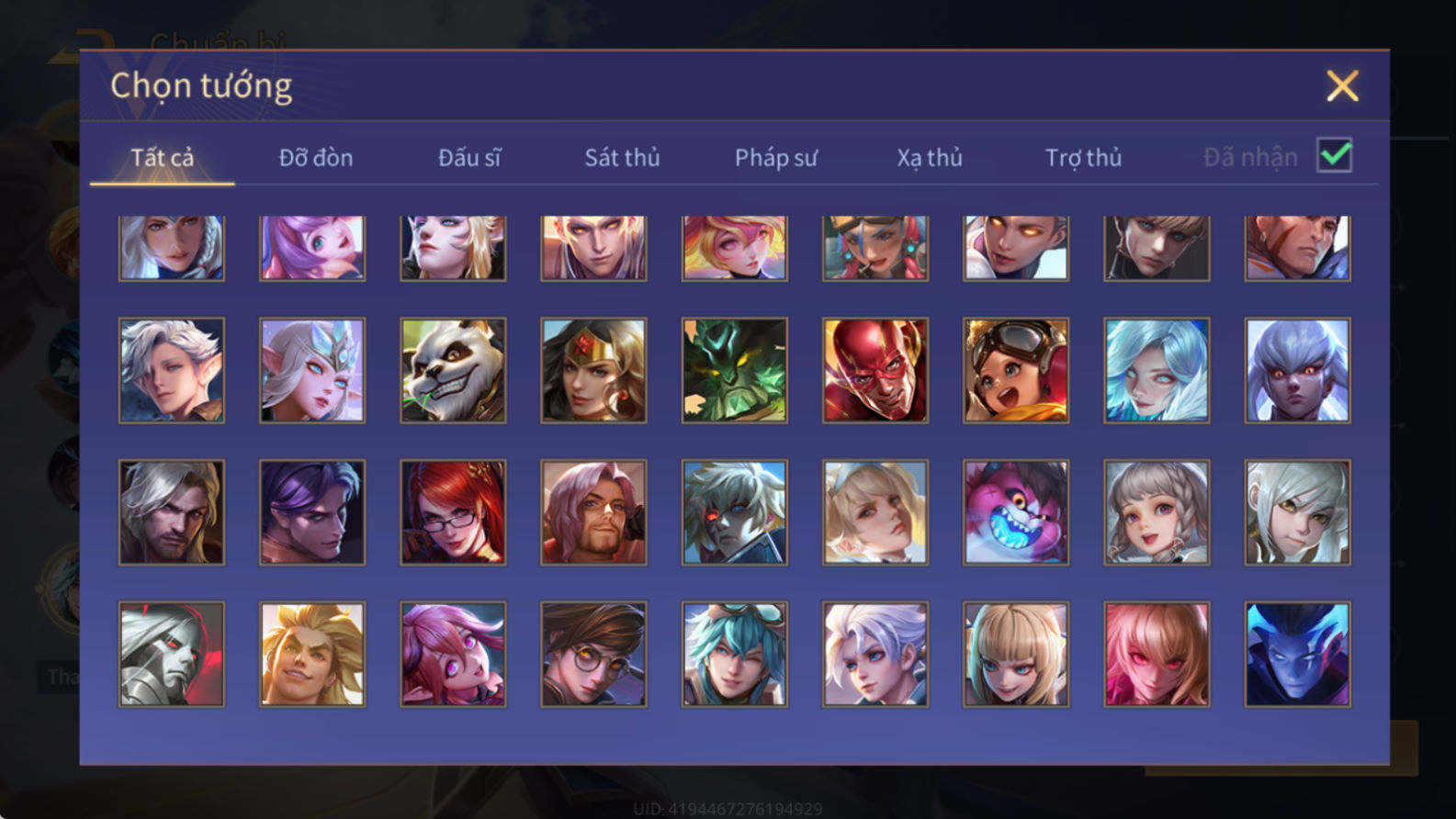Viewport: 1456px width, 819px height.
Task: Show the Trợ thủ hero category
Action: pyautogui.click(x=1083, y=158)
